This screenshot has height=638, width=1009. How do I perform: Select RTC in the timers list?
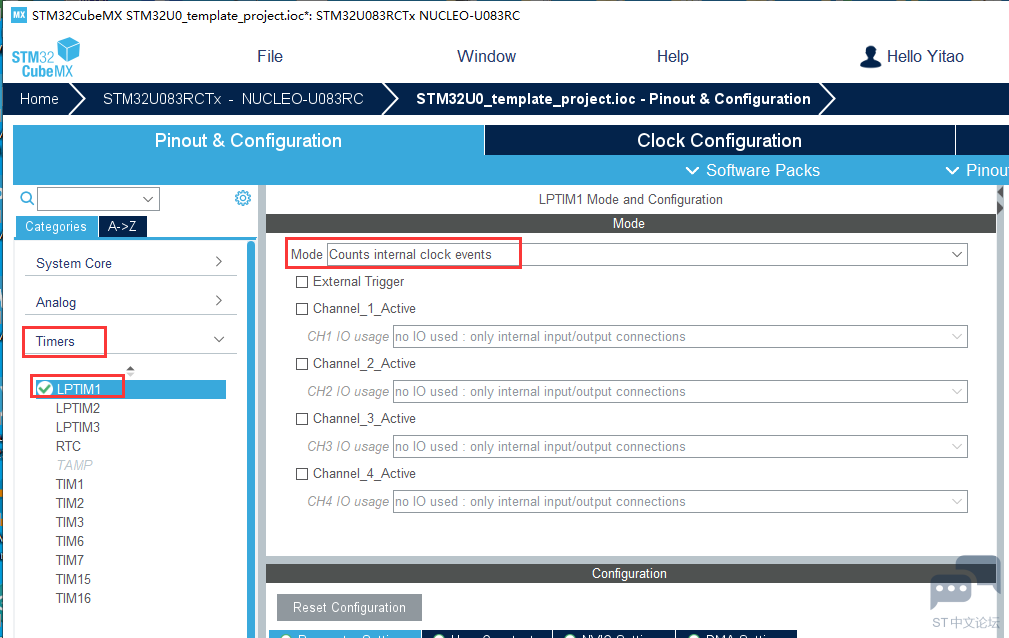(68, 446)
